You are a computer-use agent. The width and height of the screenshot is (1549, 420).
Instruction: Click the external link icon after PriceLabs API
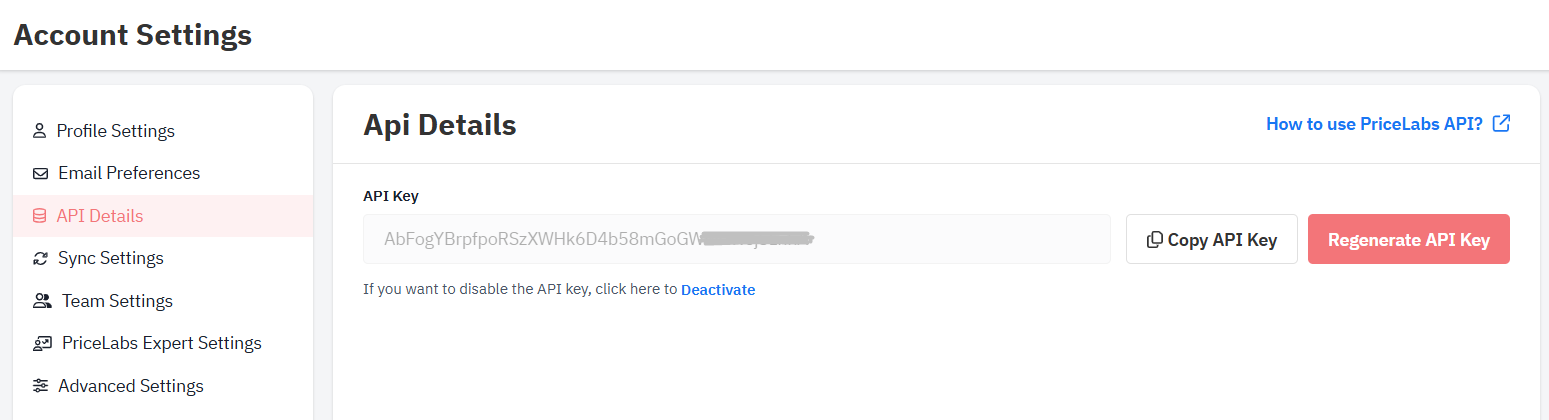coord(1501,124)
